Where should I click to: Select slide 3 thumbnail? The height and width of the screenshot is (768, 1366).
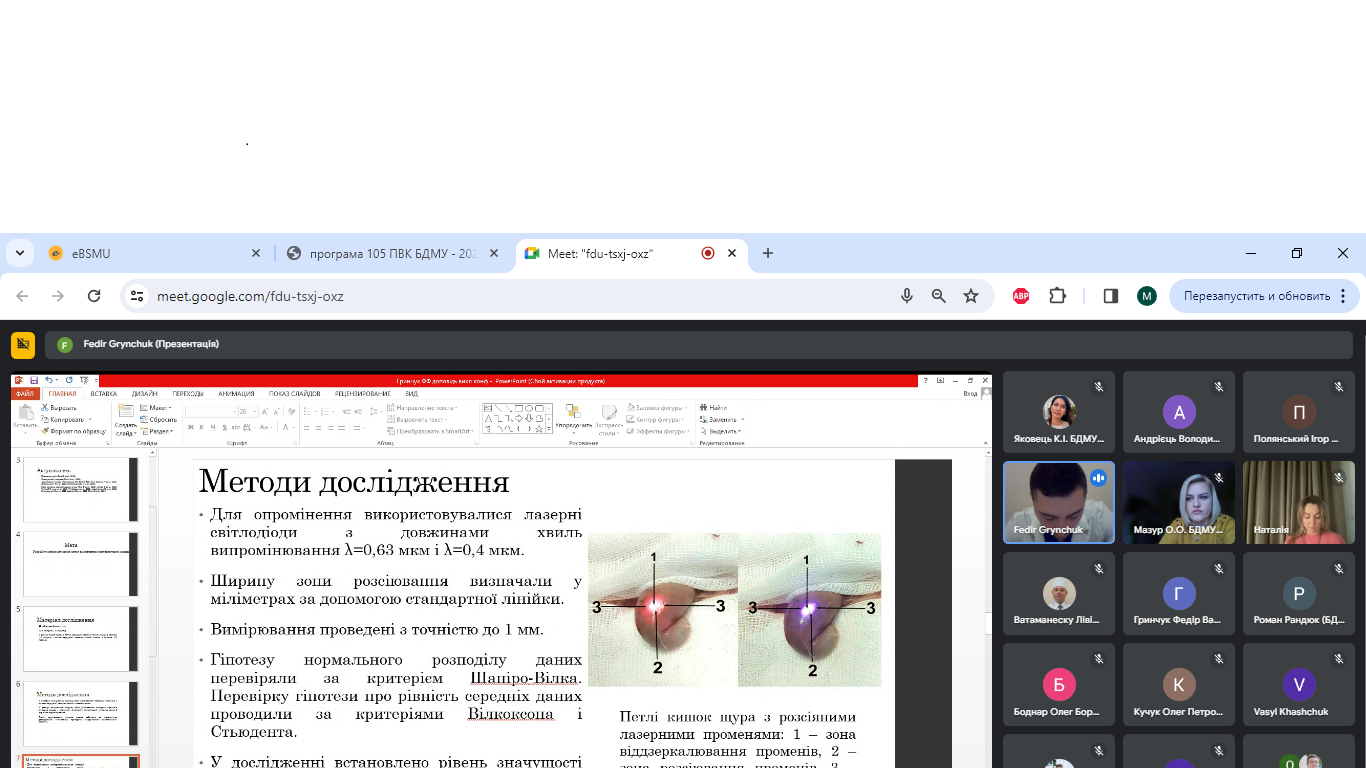[81, 489]
